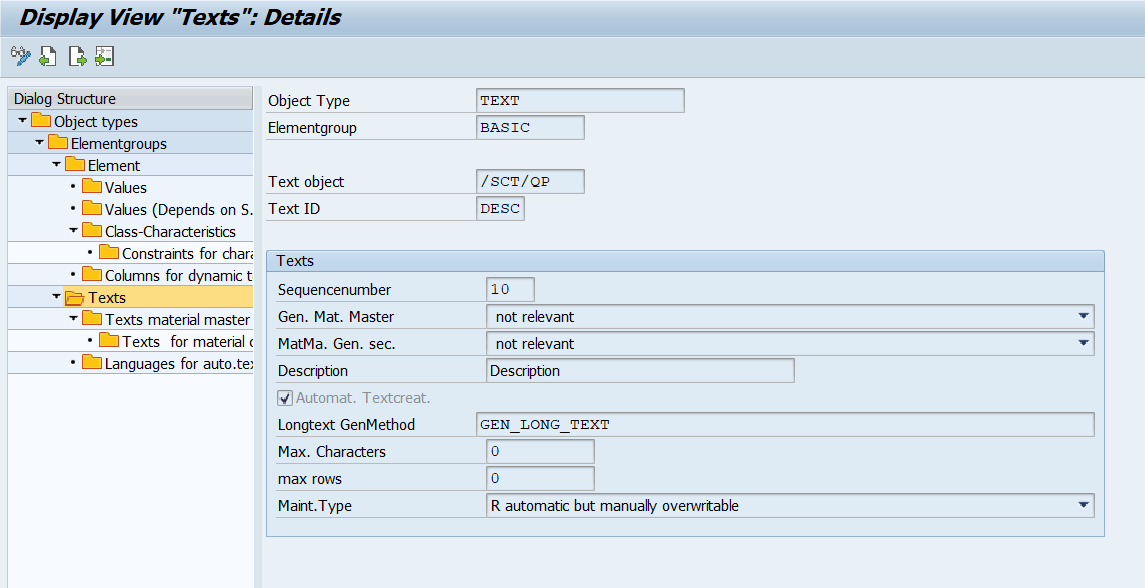
Task: Open the Gen. Mat. Master dropdown
Action: tap(1083, 317)
